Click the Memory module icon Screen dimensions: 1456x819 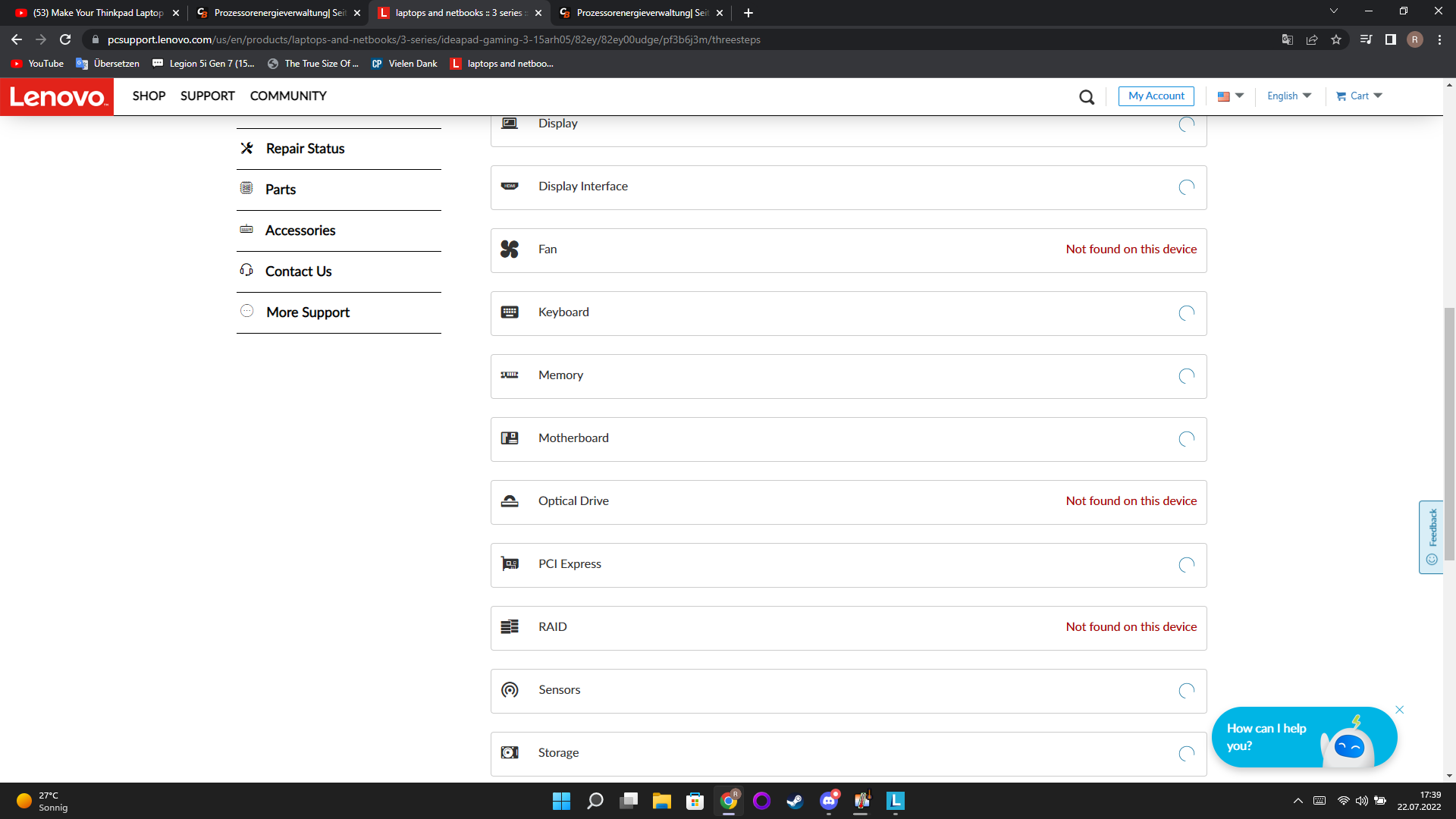coord(510,375)
